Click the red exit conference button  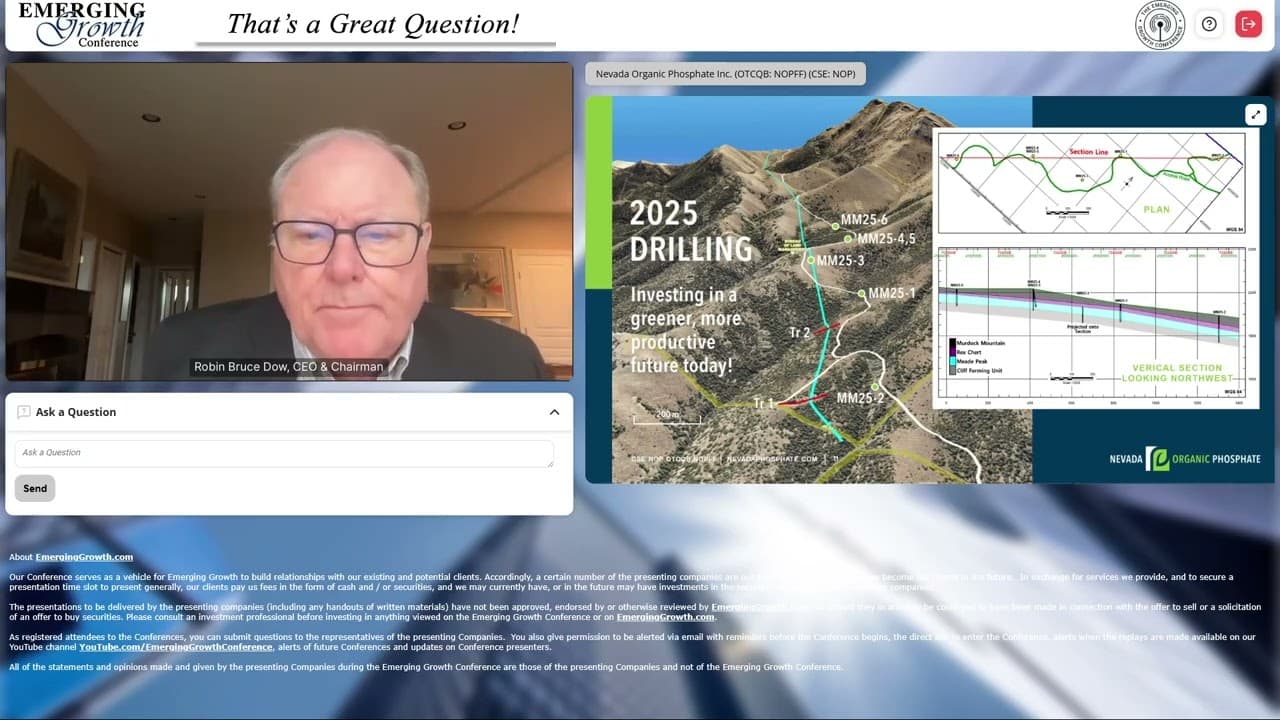click(x=1248, y=24)
